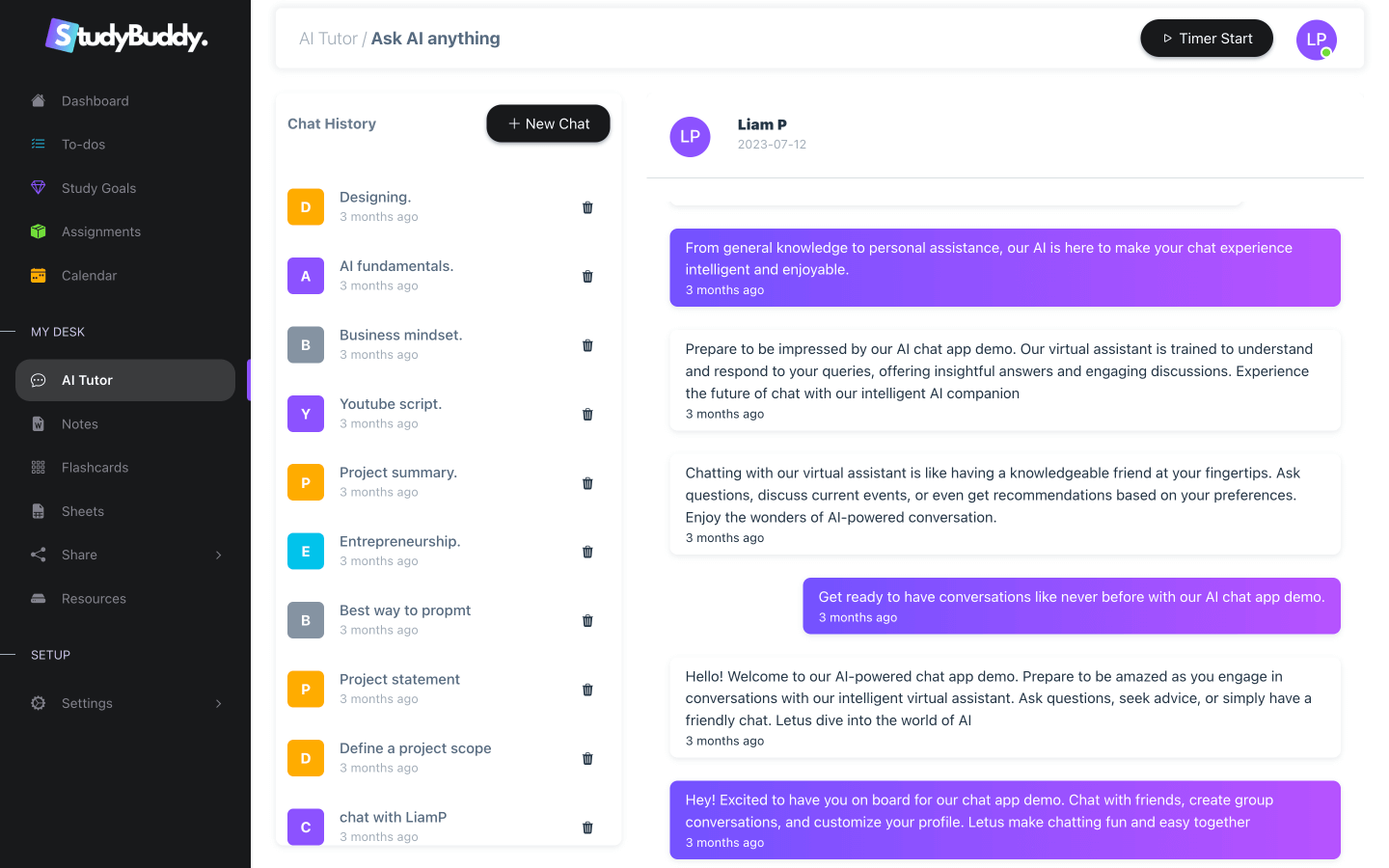The width and height of the screenshot is (1389, 868).
Task: Start a New Chat
Action: tap(548, 123)
